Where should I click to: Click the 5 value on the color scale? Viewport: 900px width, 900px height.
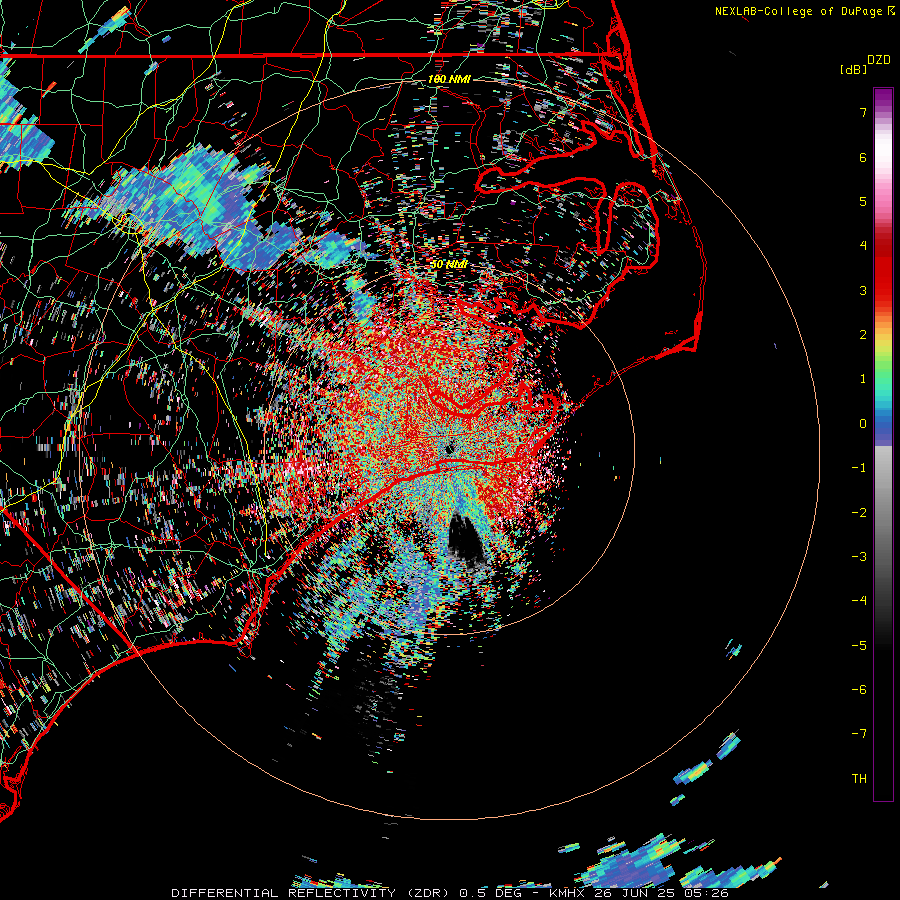coord(863,202)
